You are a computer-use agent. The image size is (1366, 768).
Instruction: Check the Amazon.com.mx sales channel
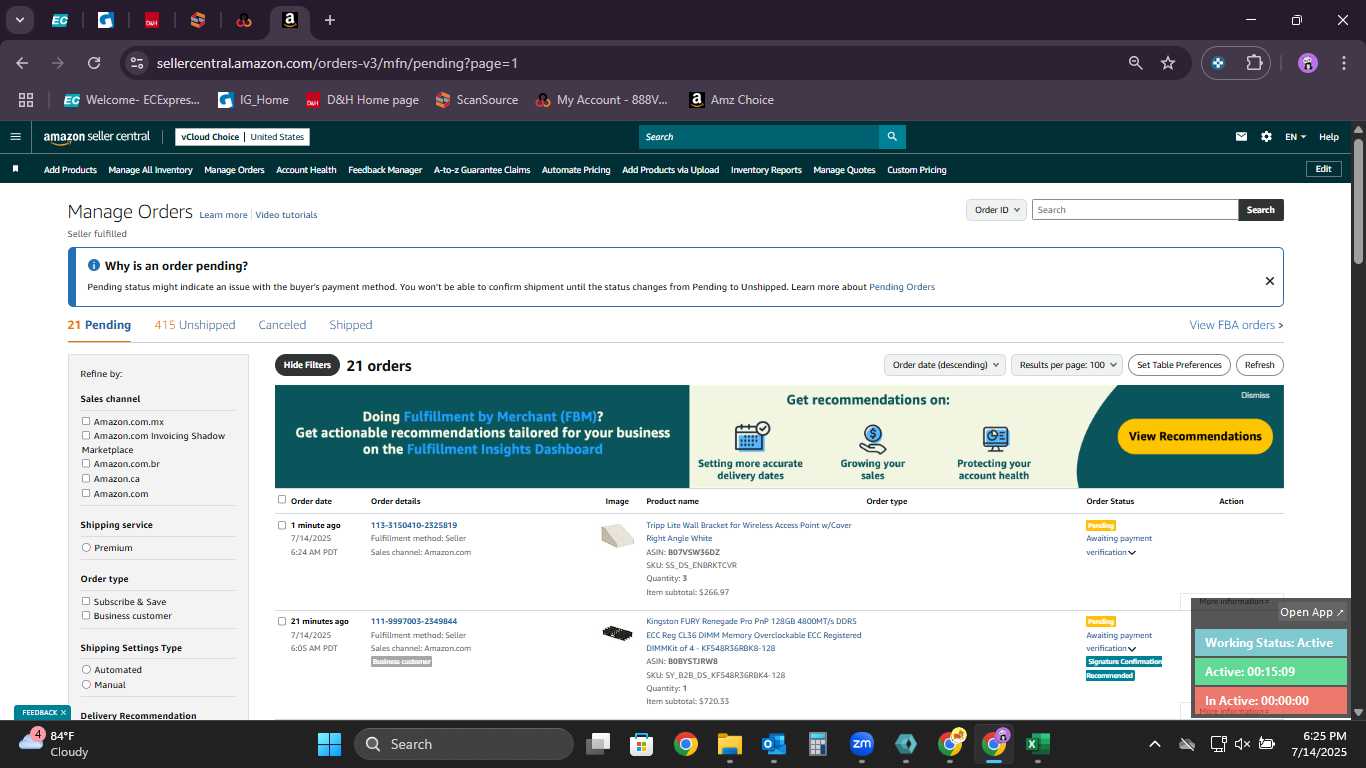click(x=86, y=422)
